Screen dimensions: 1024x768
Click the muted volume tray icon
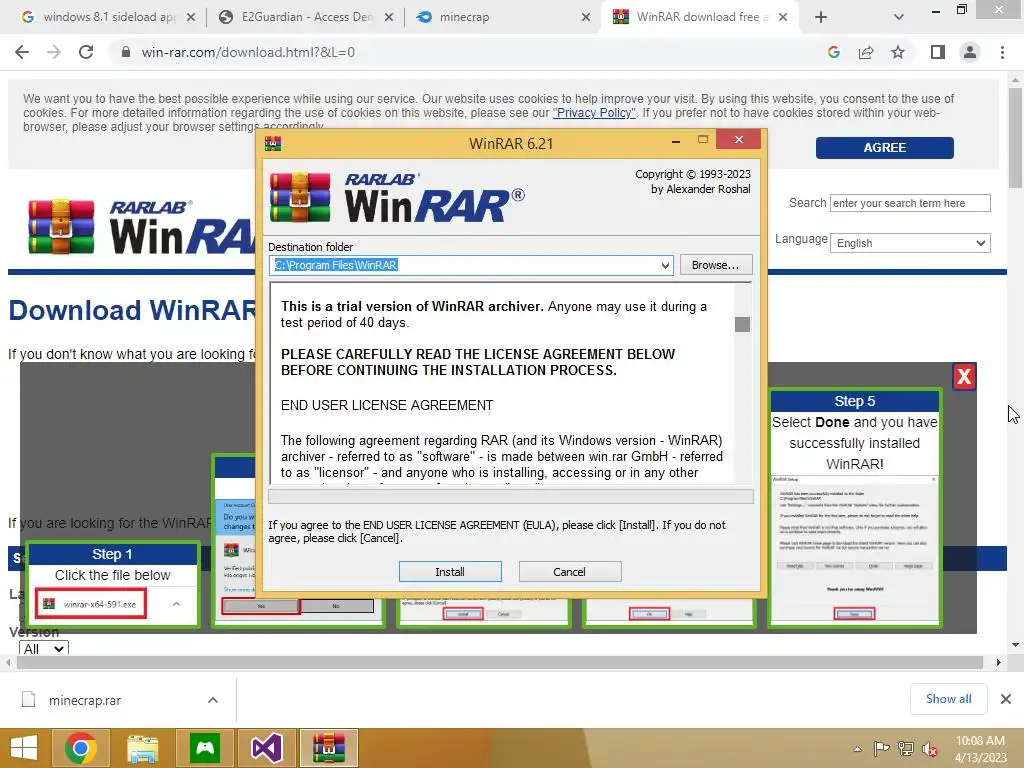tap(930, 749)
